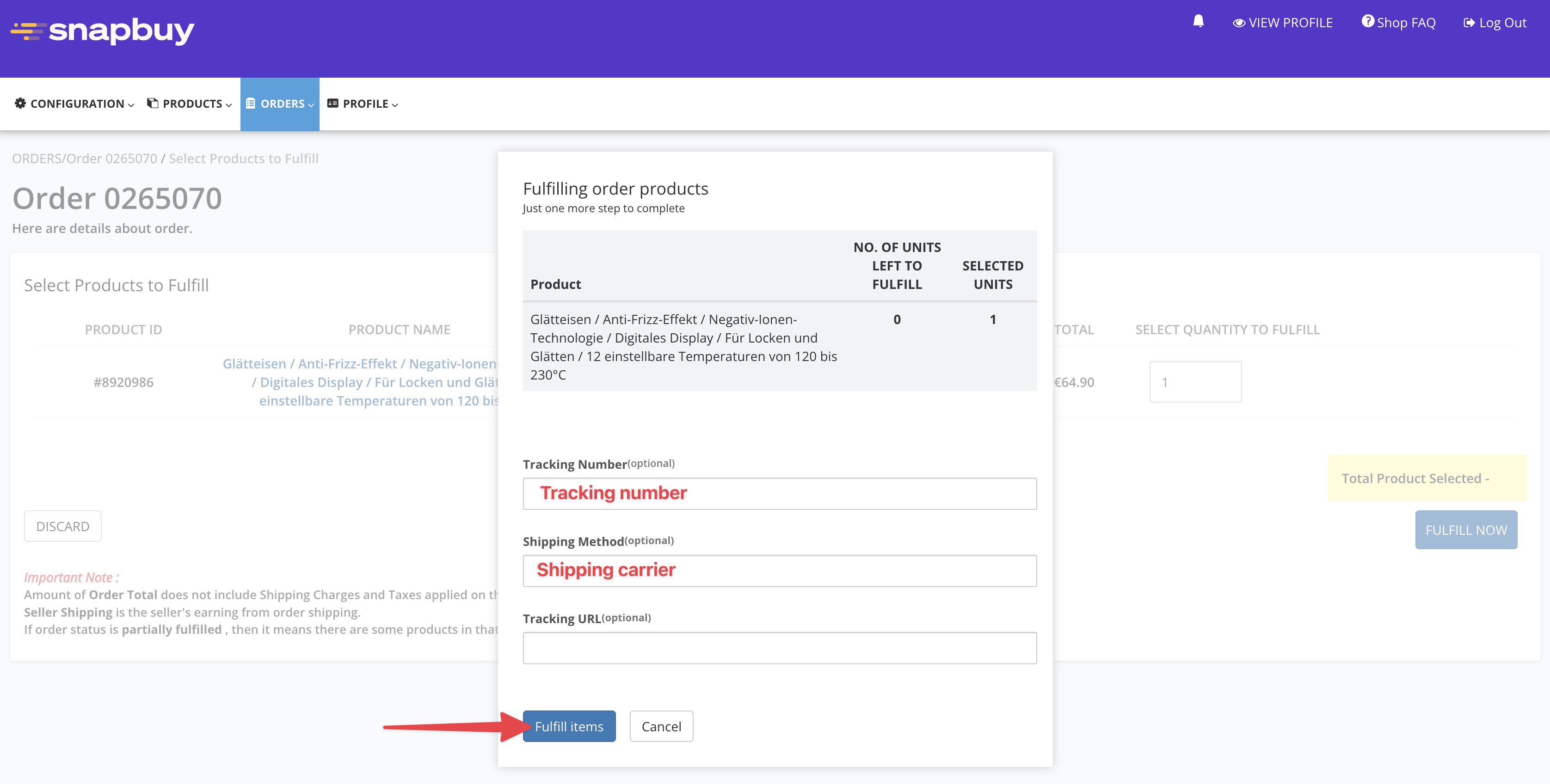This screenshot has width=1550, height=784.
Task: Expand the Products dropdown chevron
Action: point(228,104)
